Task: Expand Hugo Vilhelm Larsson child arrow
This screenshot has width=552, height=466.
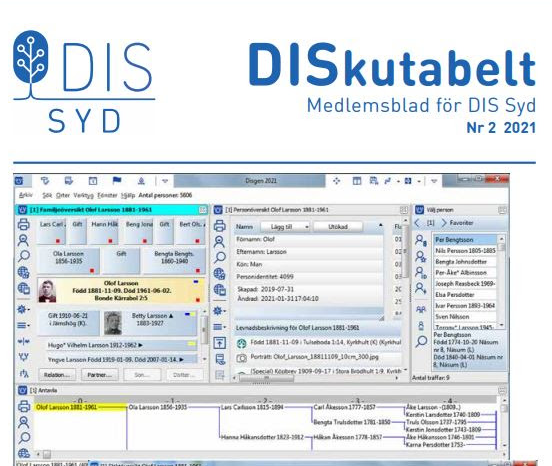Action: 141,345
